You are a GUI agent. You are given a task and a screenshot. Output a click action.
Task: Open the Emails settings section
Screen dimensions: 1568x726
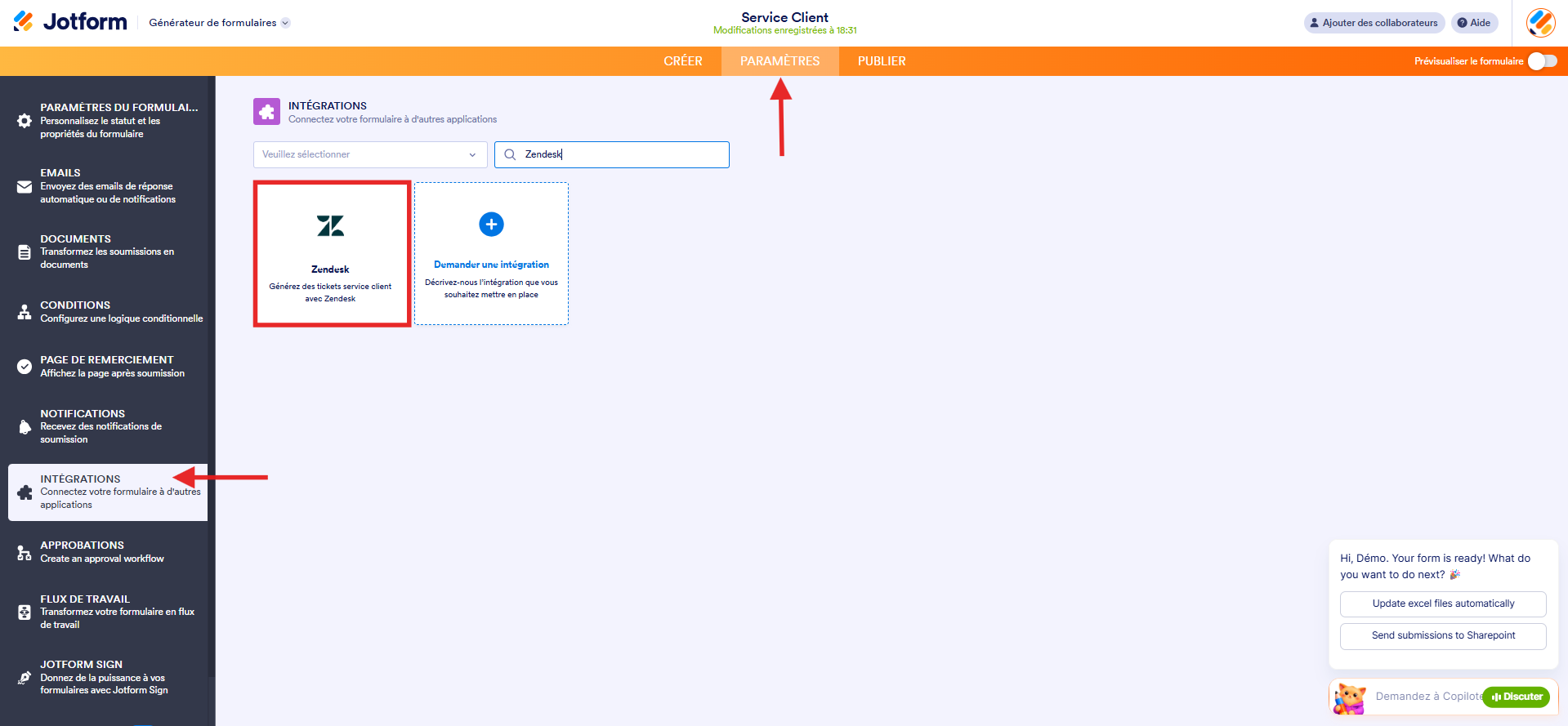(108, 186)
